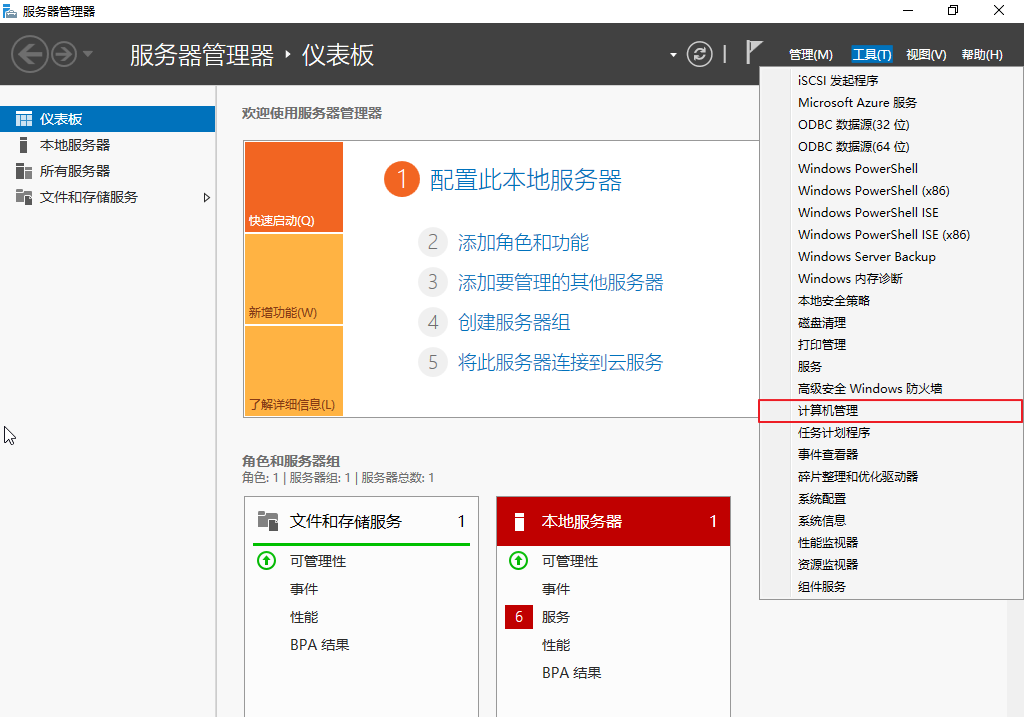This screenshot has width=1024, height=717.
Task: Click the red 6 服务 alert badge
Action: [x=518, y=617]
